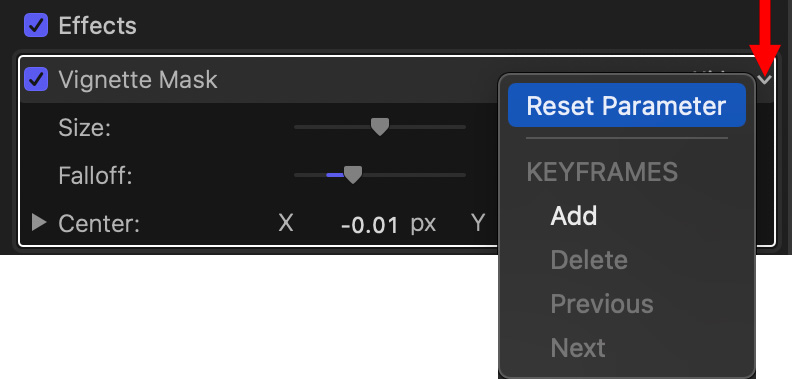Expand the Center parameter disclosure triangle
Image resolution: width=792 pixels, height=380 pixels.
[38, 222]
